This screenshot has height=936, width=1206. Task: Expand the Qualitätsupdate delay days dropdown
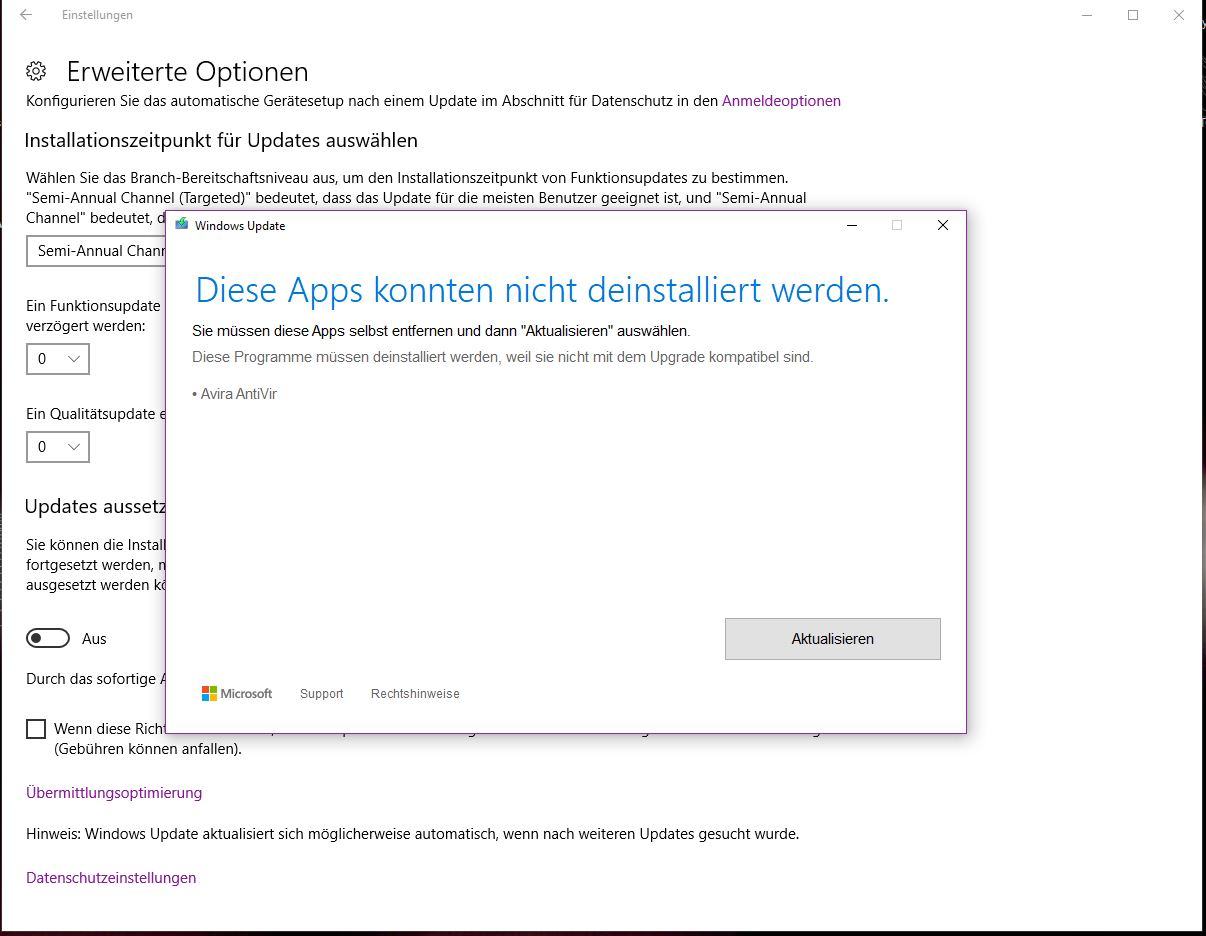[58, 447]
